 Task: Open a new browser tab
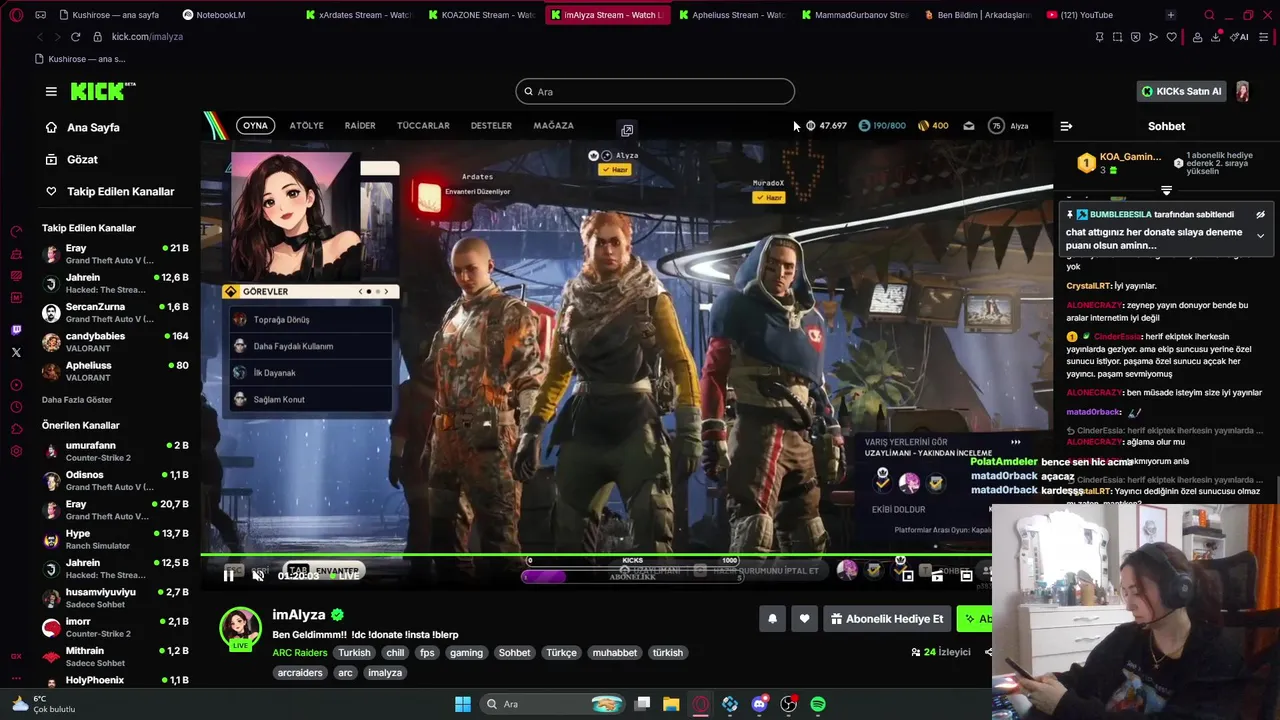click(x=1170, y=15)
